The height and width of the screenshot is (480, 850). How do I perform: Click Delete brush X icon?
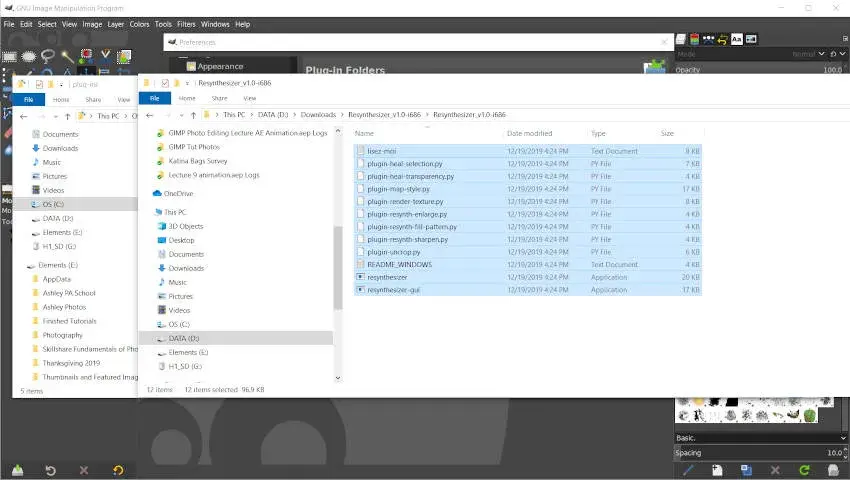tap(775, 470)
